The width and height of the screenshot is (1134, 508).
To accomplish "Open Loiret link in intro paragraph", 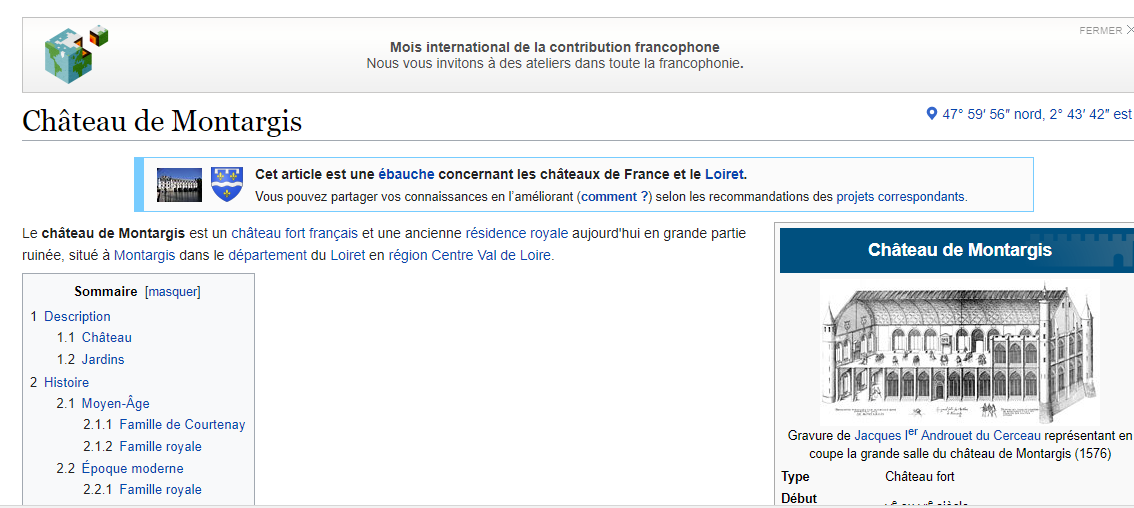I will click(x=348, y=255).
